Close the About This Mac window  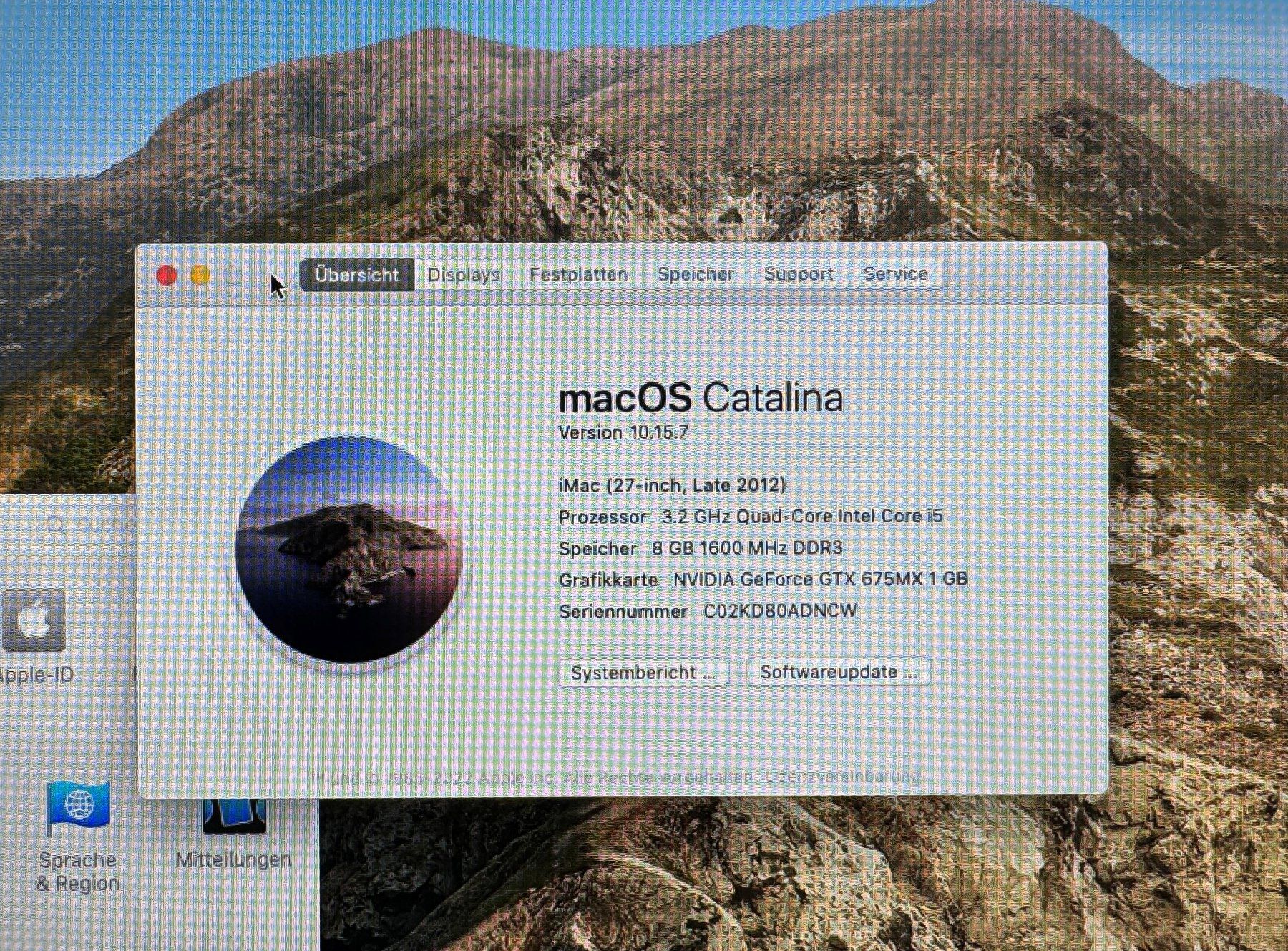coord(167,275)
